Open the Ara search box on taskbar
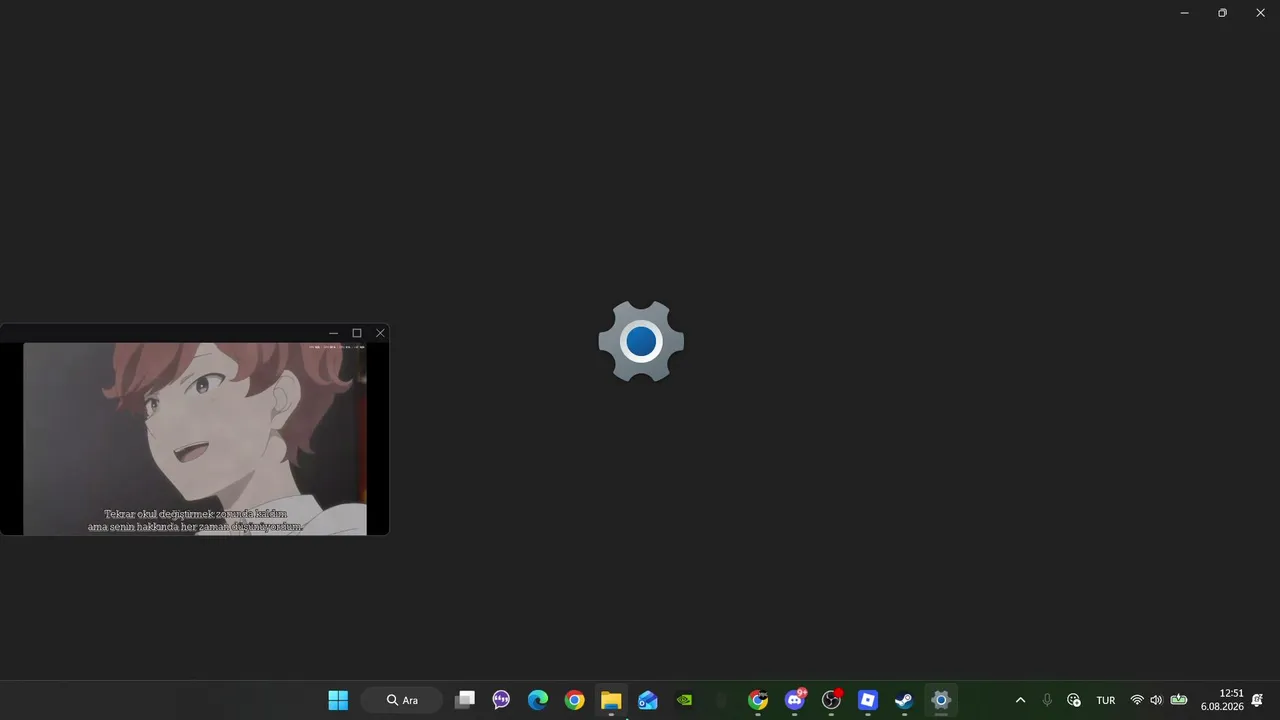This screenshot has height=720, width=1280. [402, 700]
